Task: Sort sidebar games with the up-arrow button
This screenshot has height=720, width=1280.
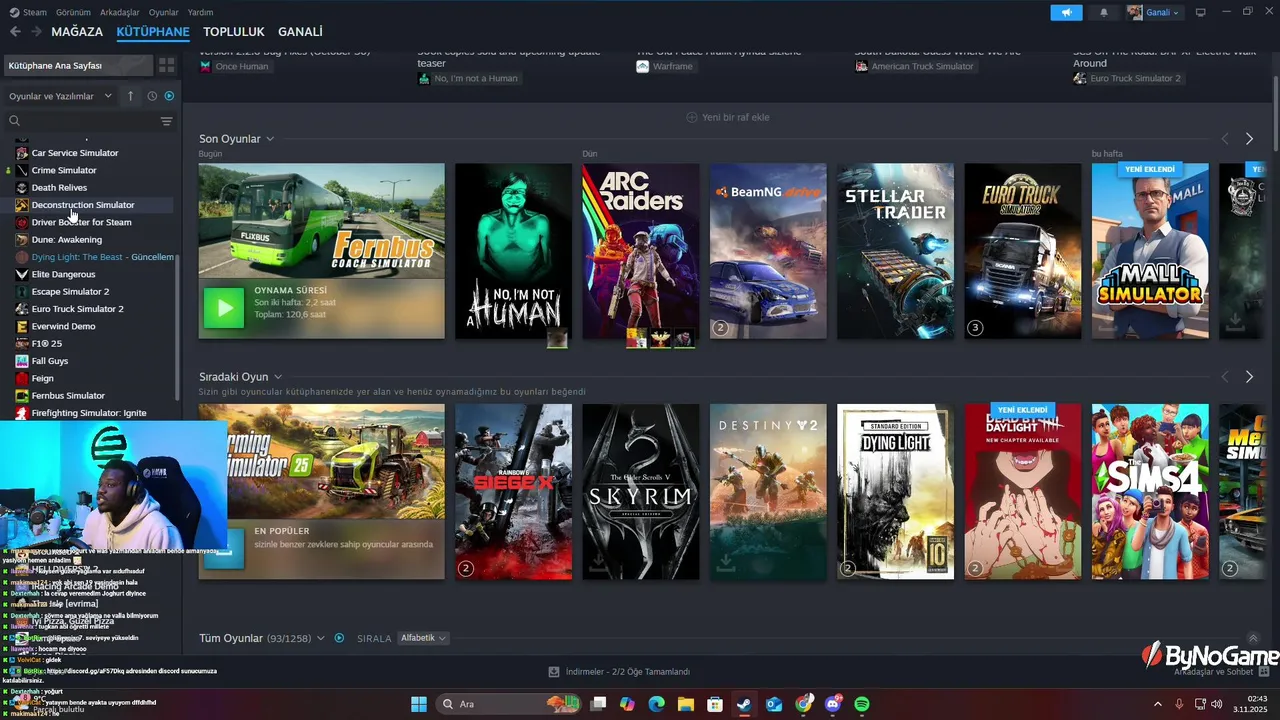Action: 130,96
